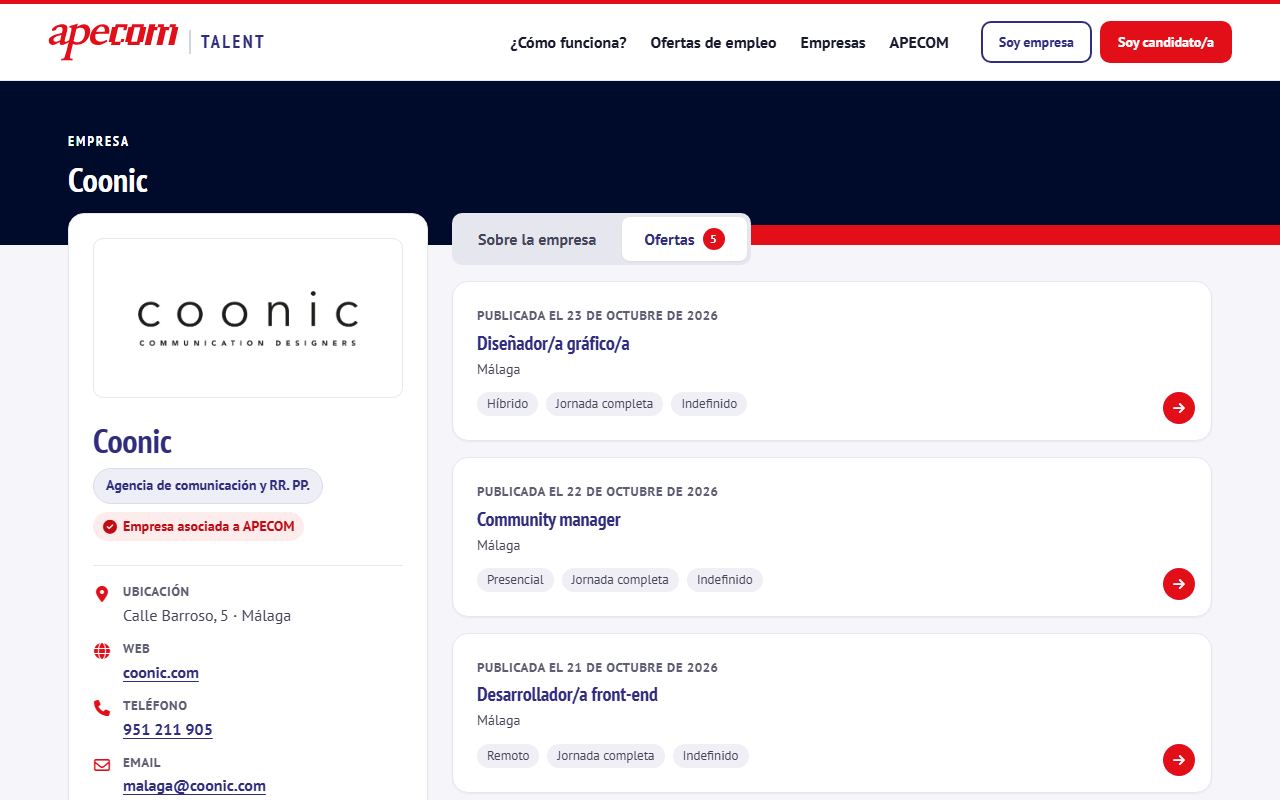Click the Remoto tag
Screen dimensions: 1280x800
508,756
